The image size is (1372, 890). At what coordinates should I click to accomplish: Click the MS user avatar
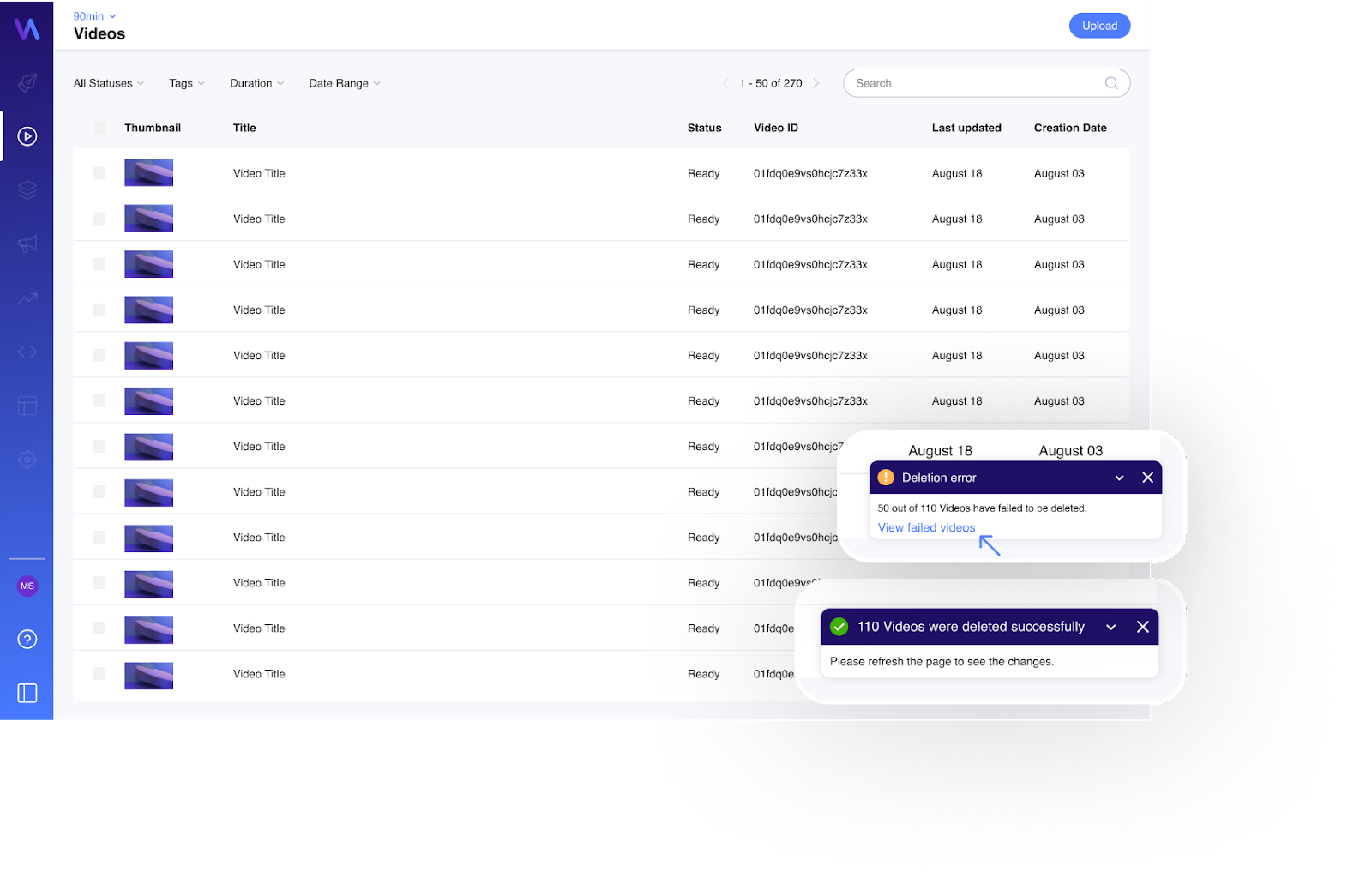[x=27, y=586]
